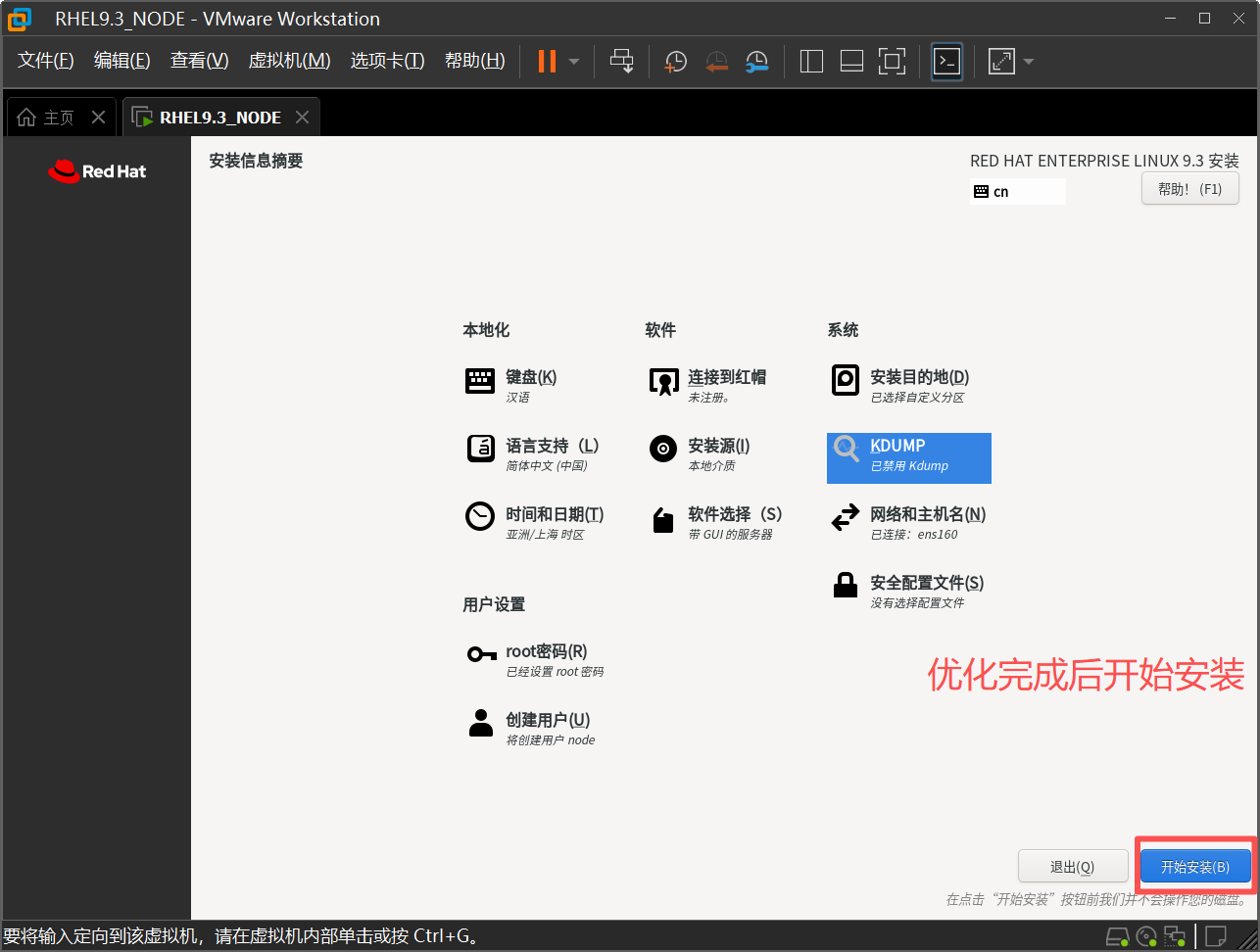Viewport: 1260px width, 952px height.
Task: Open the 查看(V) menu
Action: tap(199, 61)
